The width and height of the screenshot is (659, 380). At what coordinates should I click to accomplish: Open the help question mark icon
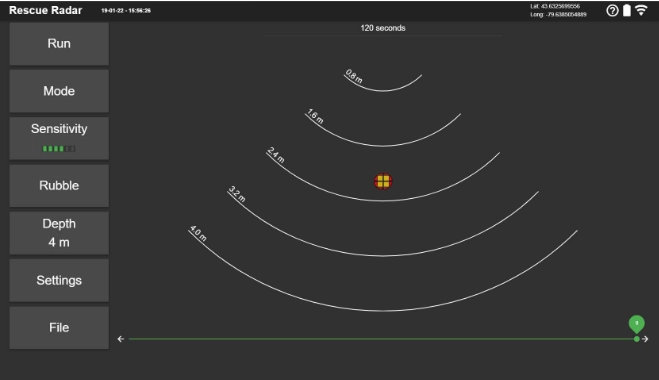pos(612,11)
